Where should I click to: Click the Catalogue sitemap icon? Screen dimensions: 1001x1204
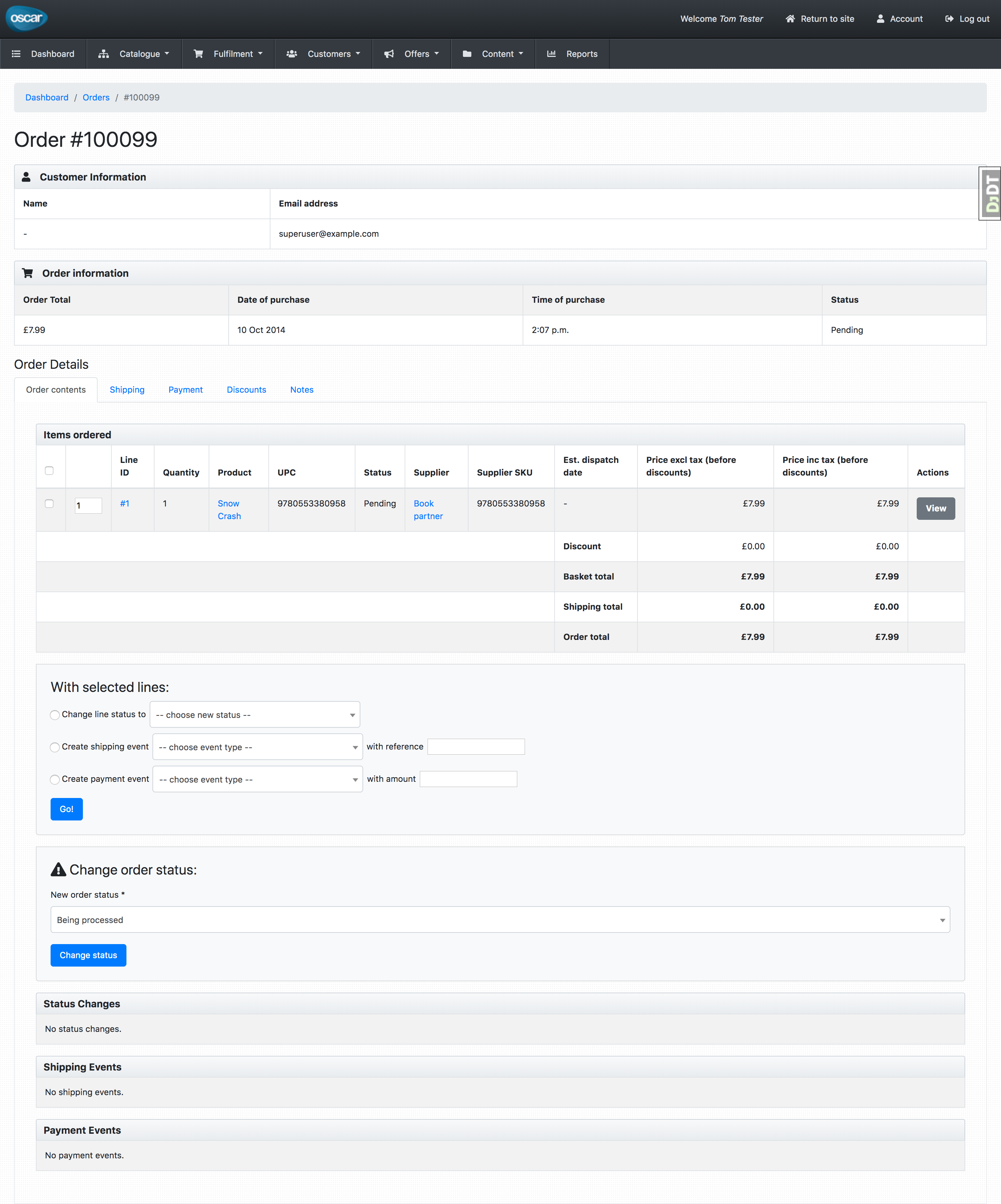104,54
